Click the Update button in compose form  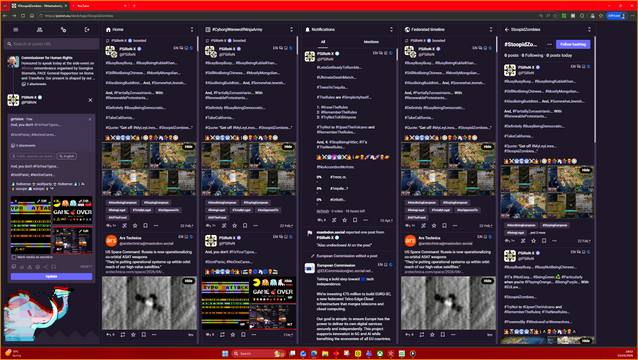[x=51, y=277]
